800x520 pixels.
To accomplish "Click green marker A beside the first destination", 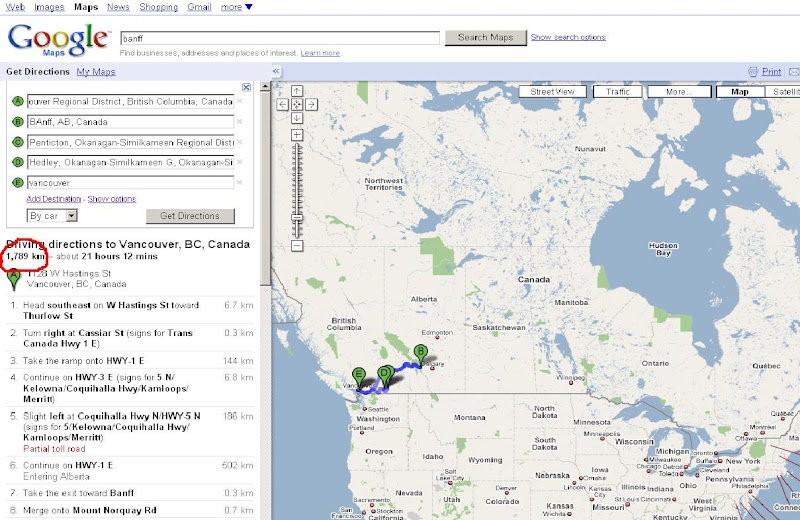I will click(18, 101).
